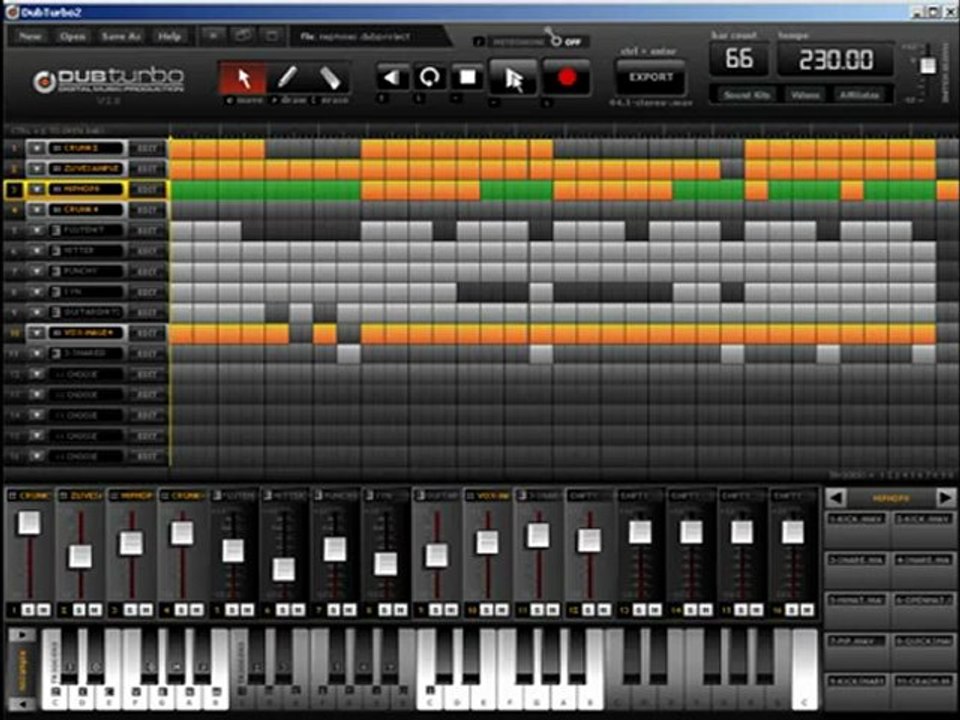This screenshot has width=960, height=720.
Task: Open track 16 CHOOSE dropdown arrow
Action: tap(37, 456)
